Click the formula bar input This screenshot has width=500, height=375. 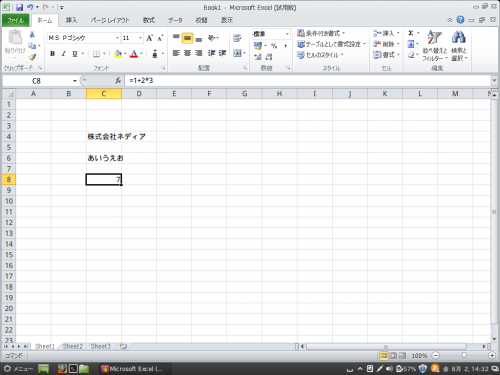pyautogui.click(x=307, y=81)
